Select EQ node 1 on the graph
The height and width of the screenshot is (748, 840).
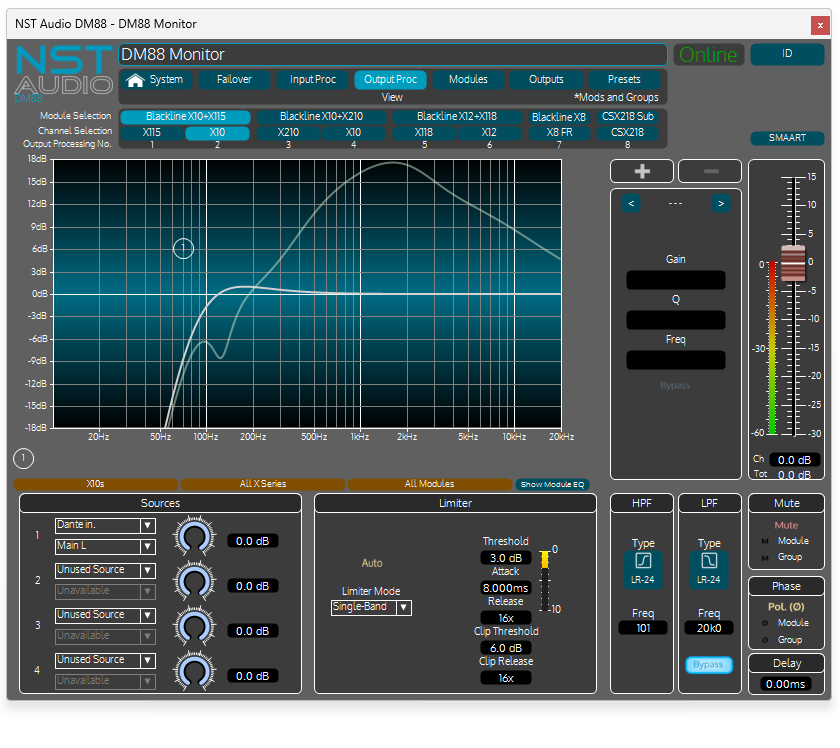coord(183,248)
